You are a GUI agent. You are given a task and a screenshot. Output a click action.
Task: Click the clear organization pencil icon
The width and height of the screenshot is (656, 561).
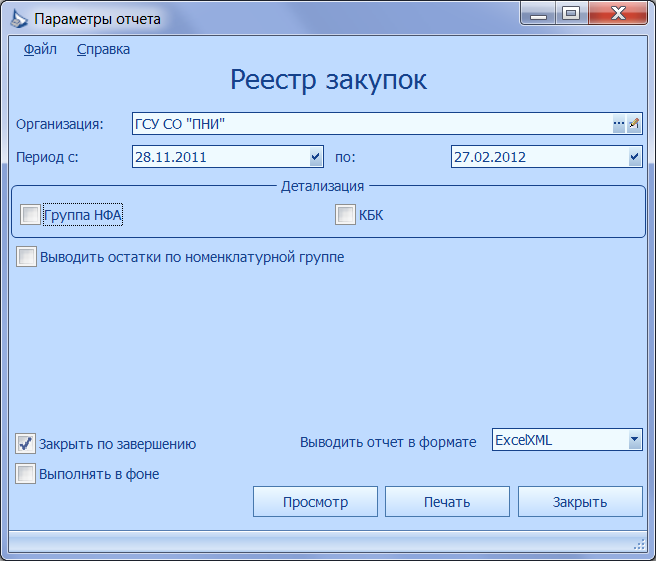(x=634, y=124)
